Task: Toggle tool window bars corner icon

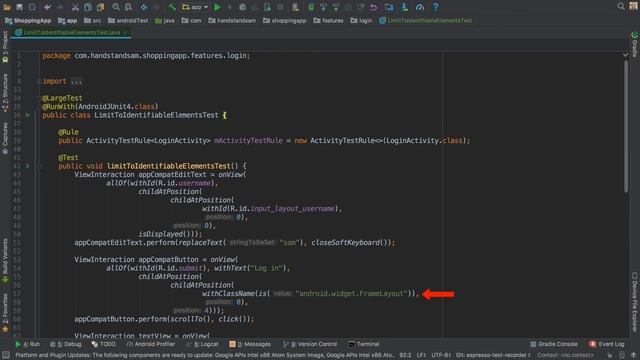Action: pos(6,356)
